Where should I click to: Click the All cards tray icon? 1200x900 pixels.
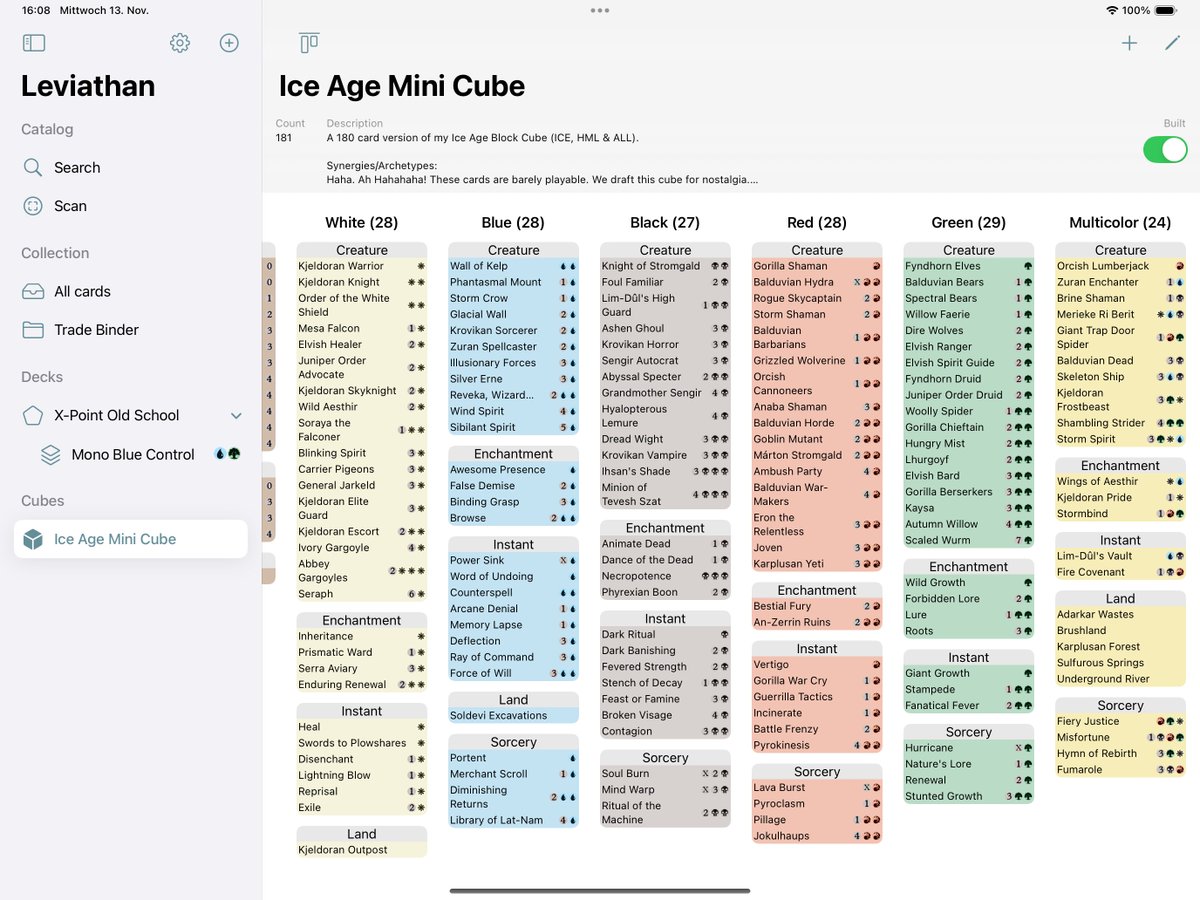point(33,291)
